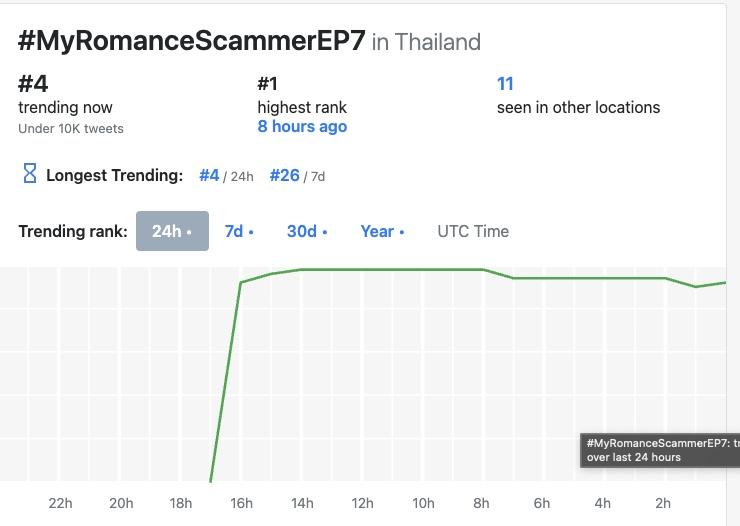The height and width of the screenshot is (526, 740).
Task: Click the hourglass icon beside Longest Trending
Action: point(30,174)
